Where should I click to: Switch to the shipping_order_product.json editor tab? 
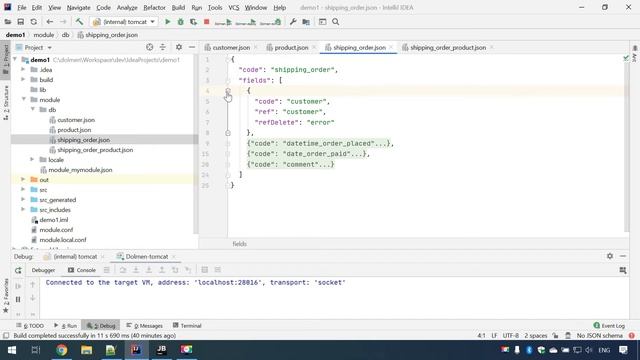click(x=448, y=48)
